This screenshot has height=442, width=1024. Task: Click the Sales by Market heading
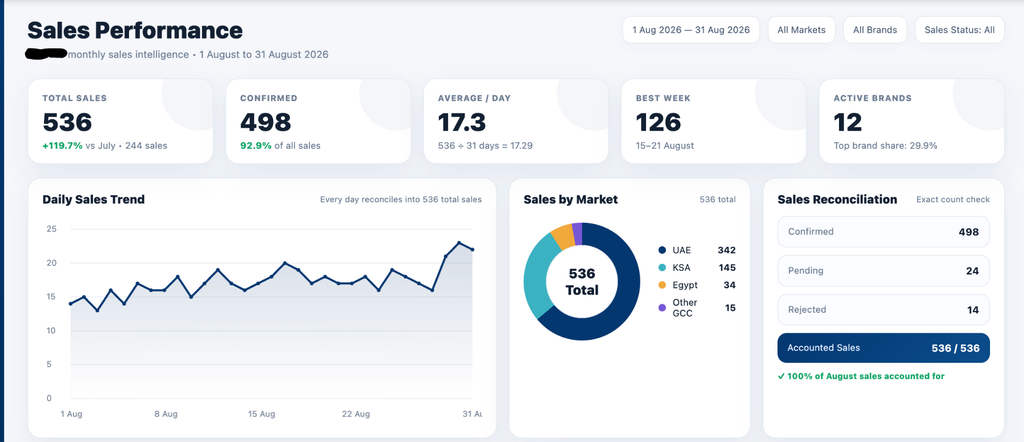(571, 200)
